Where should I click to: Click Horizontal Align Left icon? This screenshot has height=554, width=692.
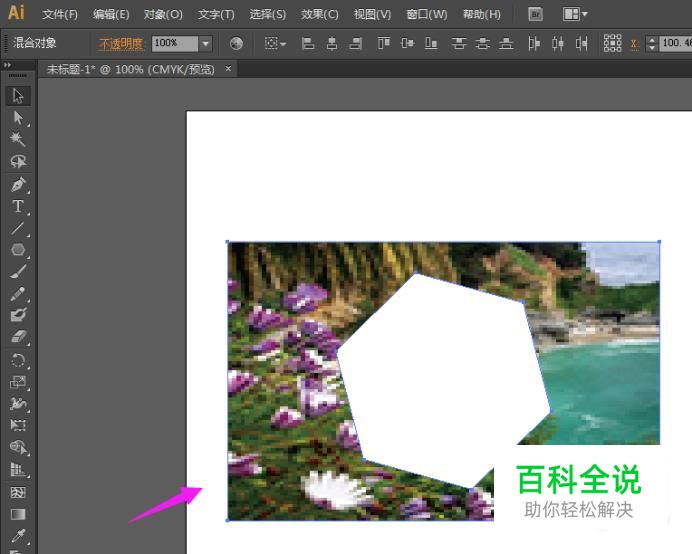[x=308, y=43]
